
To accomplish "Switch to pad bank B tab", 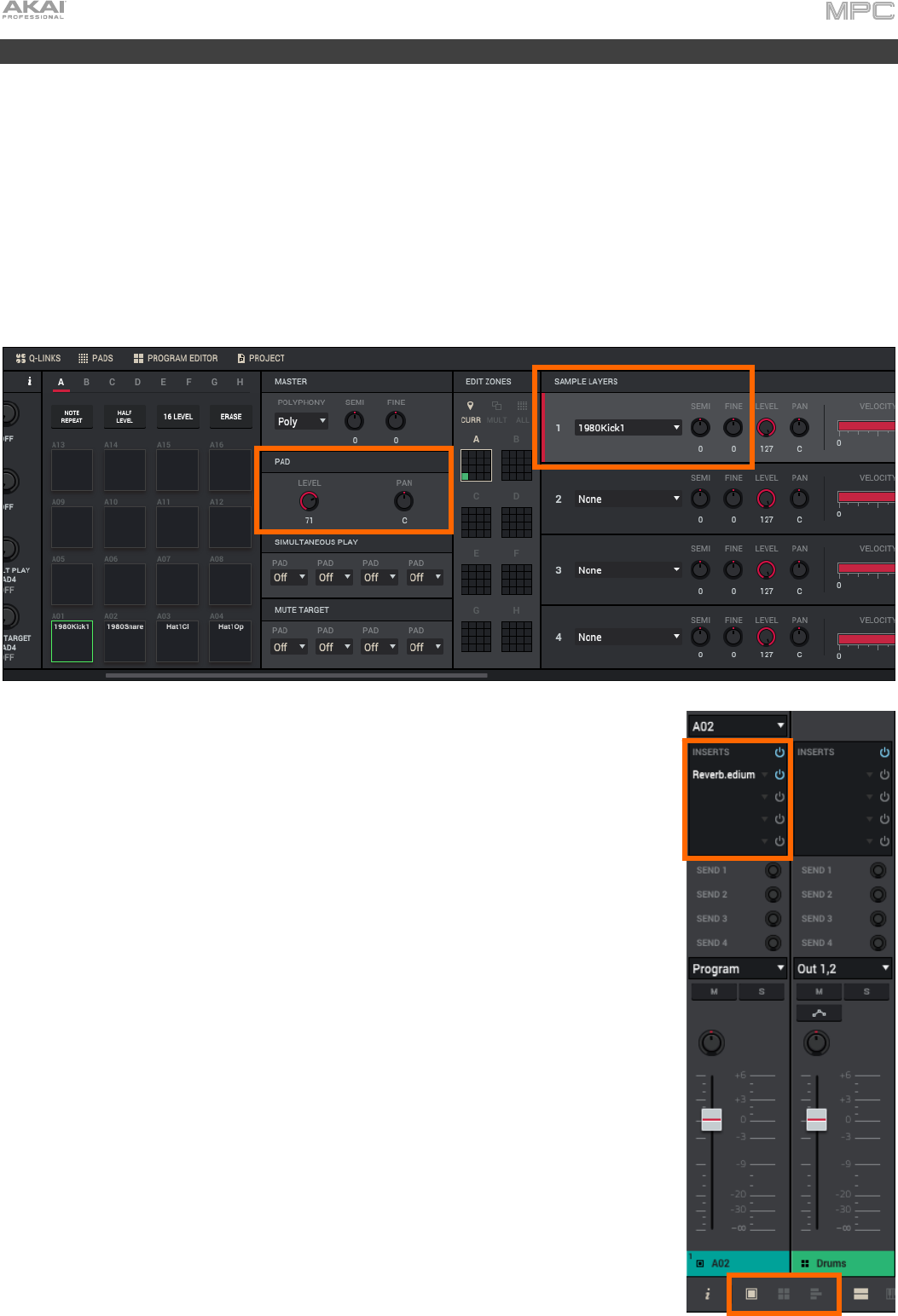I will (86, 382).
